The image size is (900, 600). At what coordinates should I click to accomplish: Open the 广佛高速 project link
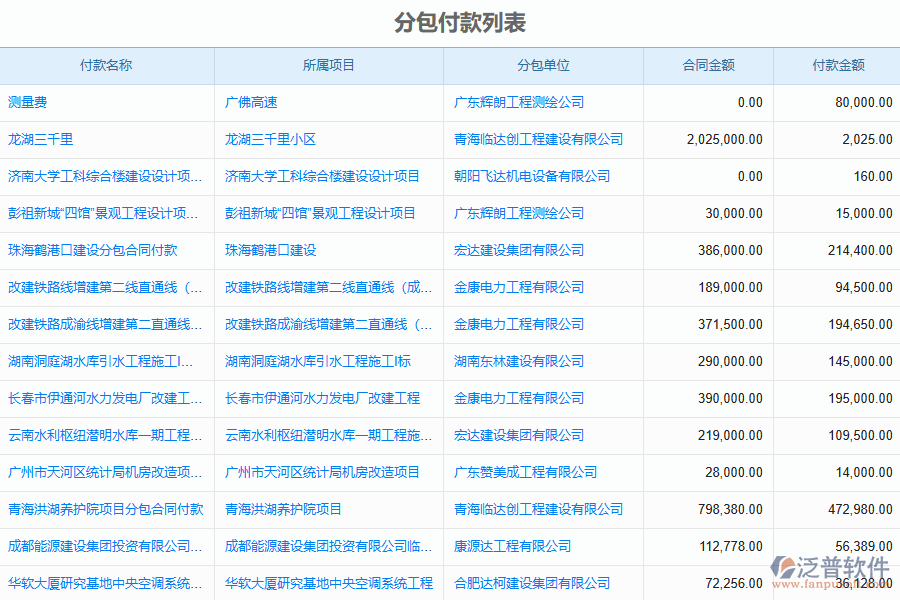tap(251, 103)
